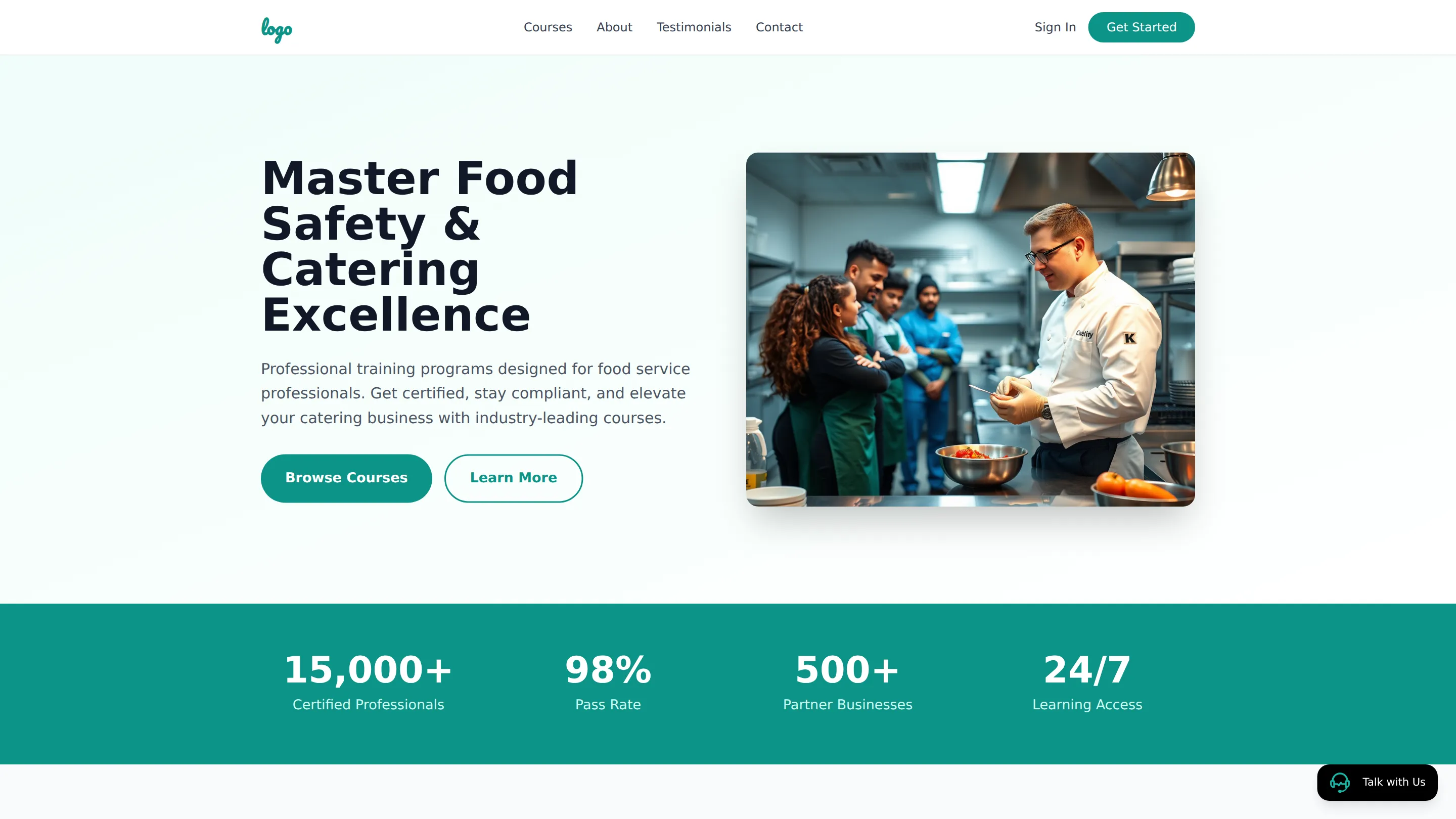This screenshot has width=1456, height=819.
Task: Open the Testimonials nav item
Action: [x=694, y=27]
